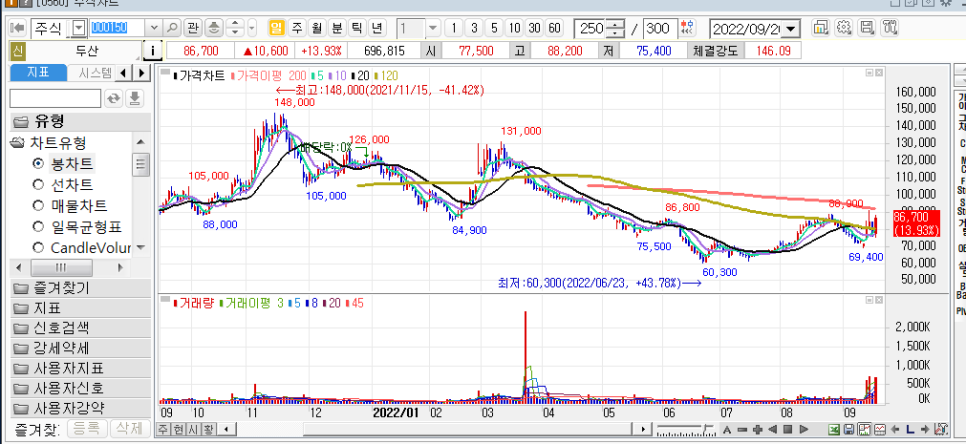Switch to the 지표 tab
The height and width of the screenshot is (444, 966).
click(x=38, y=73)
